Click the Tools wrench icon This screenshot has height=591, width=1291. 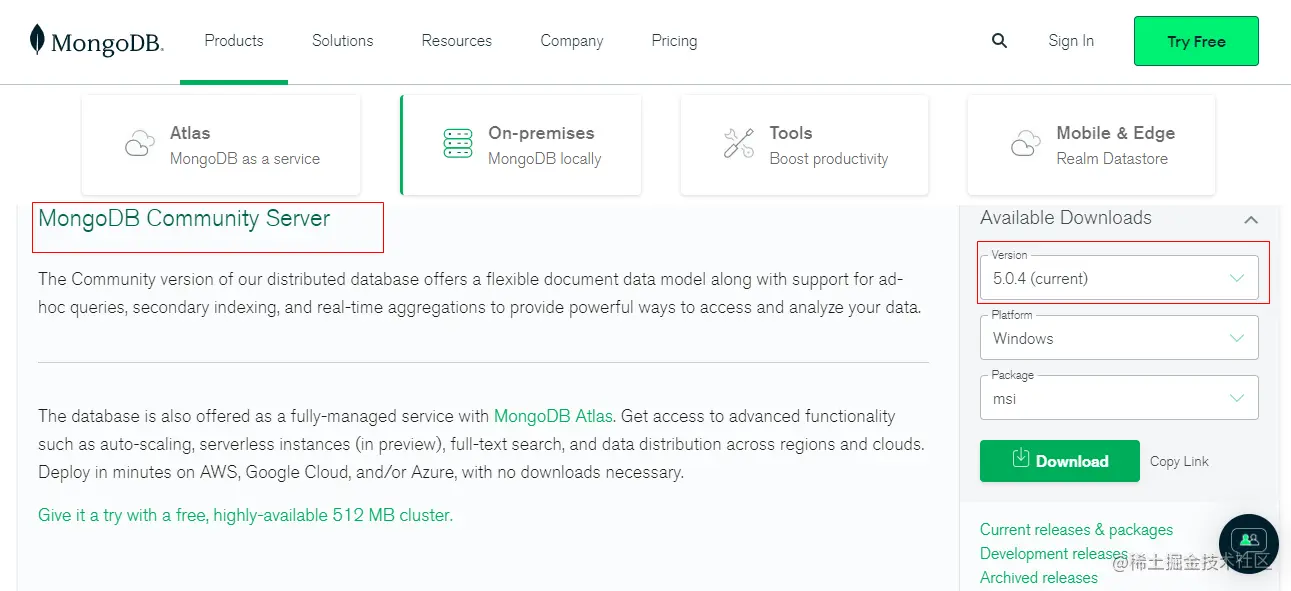coord(739,144)
